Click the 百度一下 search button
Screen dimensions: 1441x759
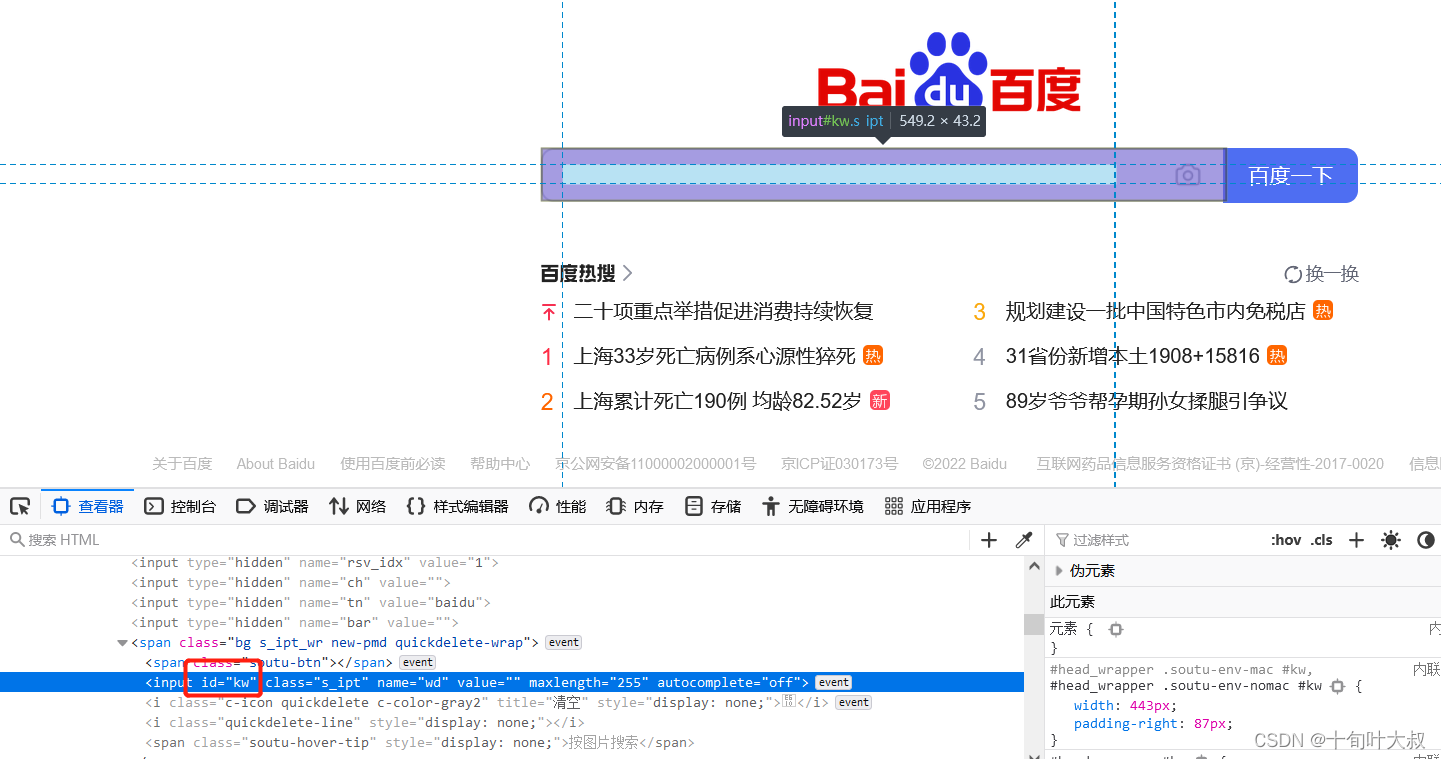1290,175
